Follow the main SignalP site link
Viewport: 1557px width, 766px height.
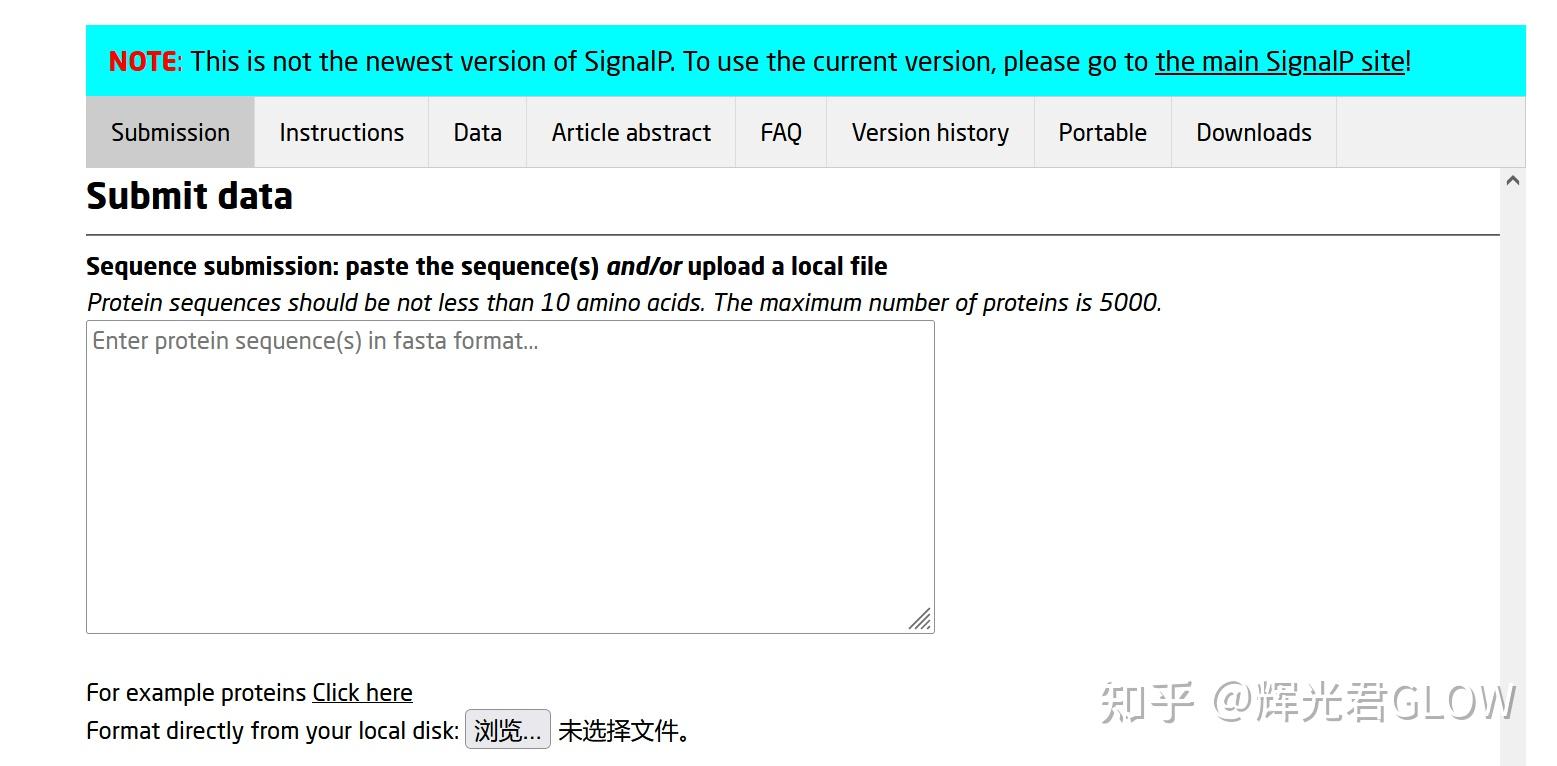click(x=1279, y=62)
